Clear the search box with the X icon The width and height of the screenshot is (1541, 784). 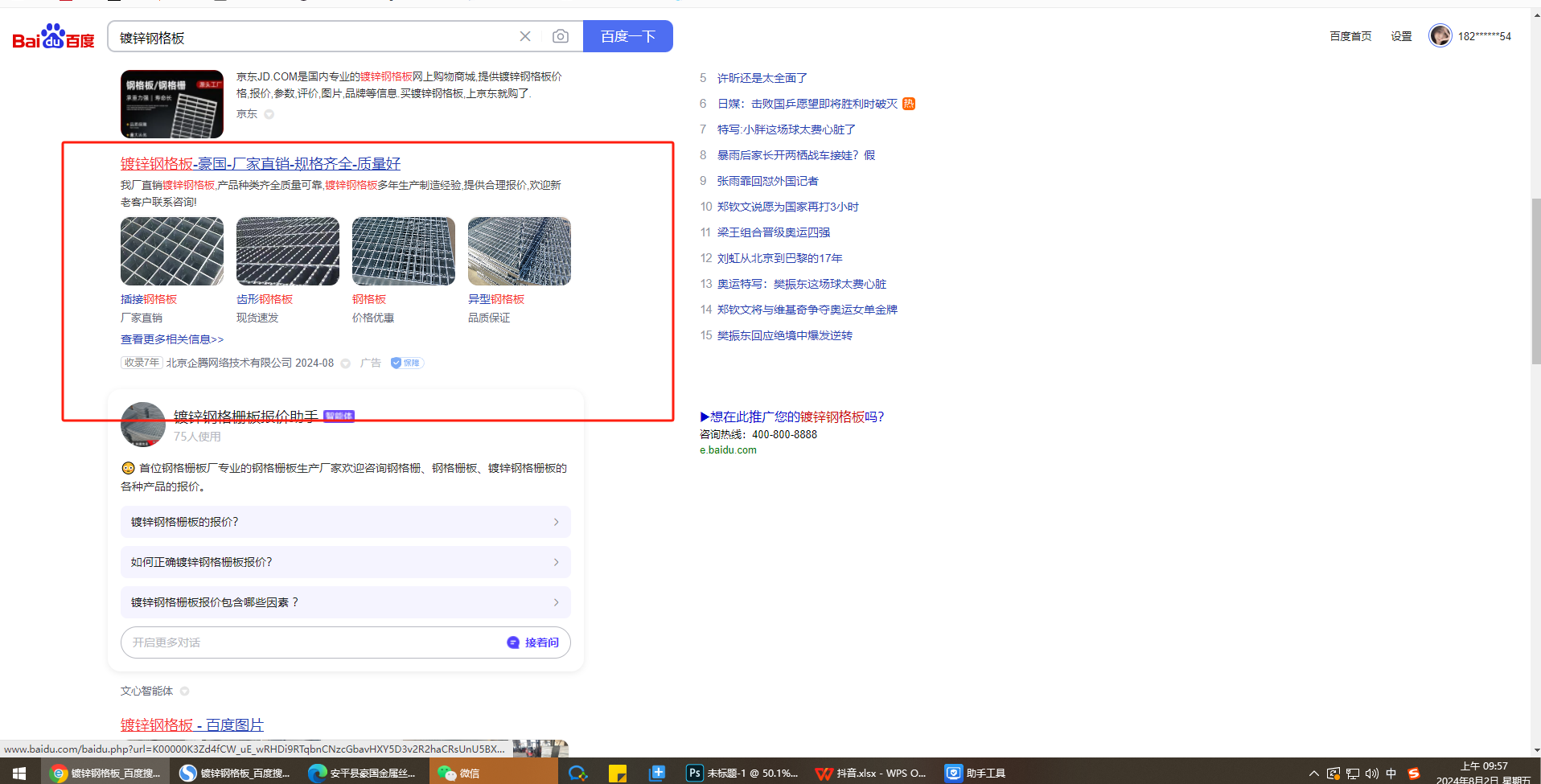tap(525, 36)
